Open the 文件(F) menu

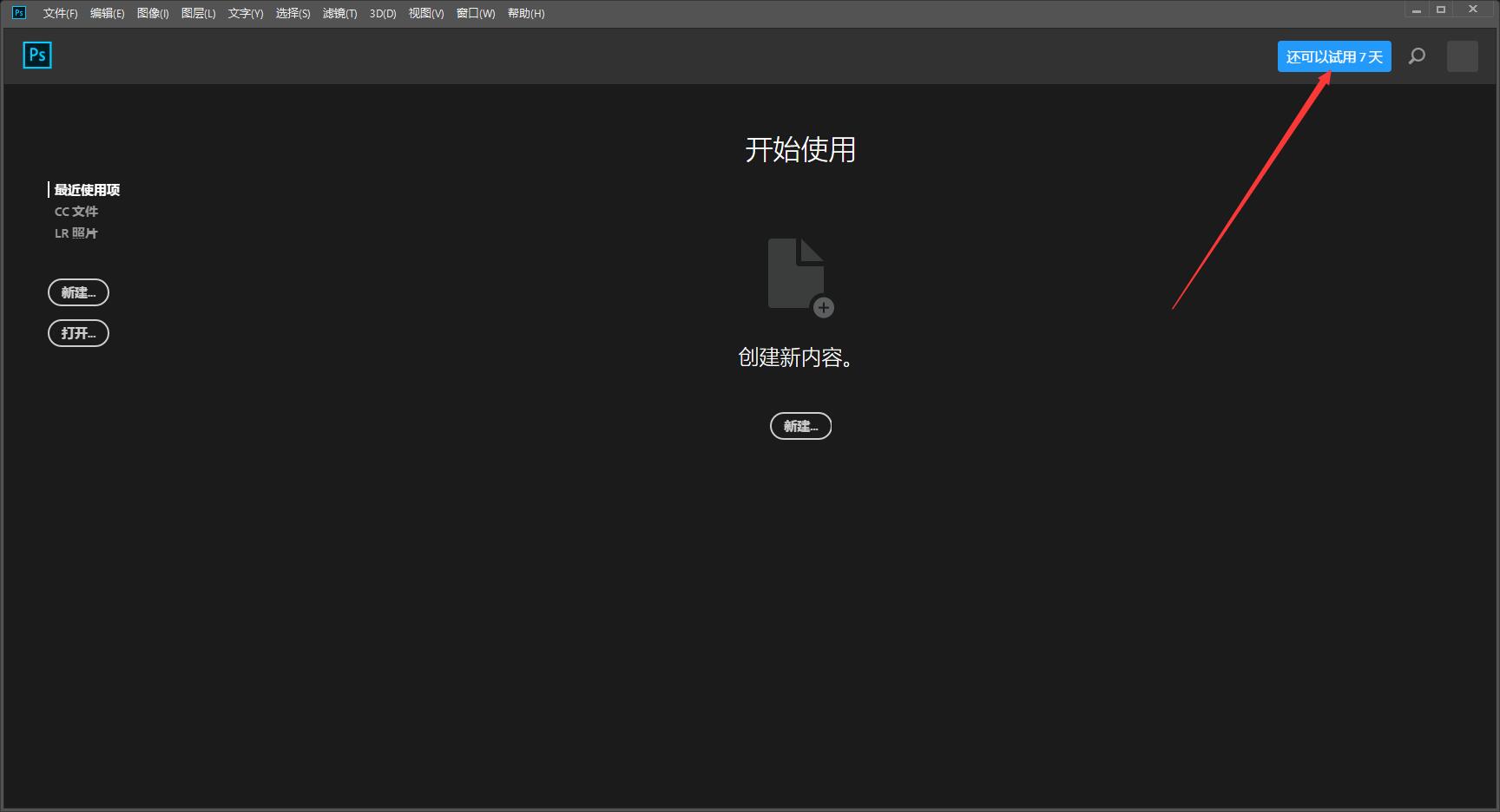[59, 13]
